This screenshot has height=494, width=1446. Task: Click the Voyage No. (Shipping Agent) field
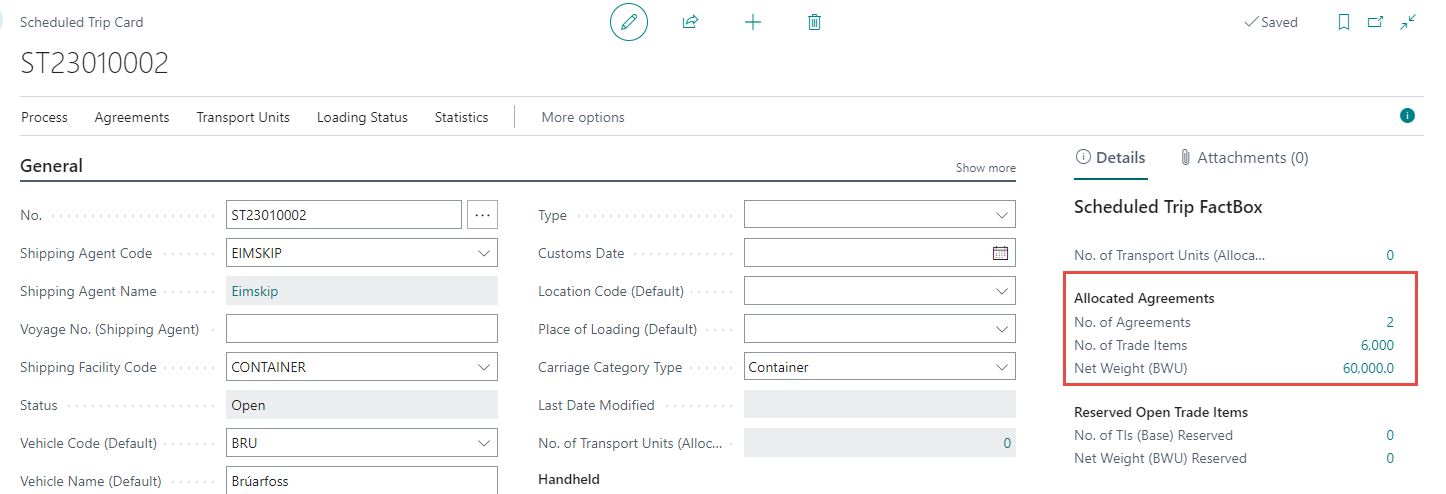point(361,329)
